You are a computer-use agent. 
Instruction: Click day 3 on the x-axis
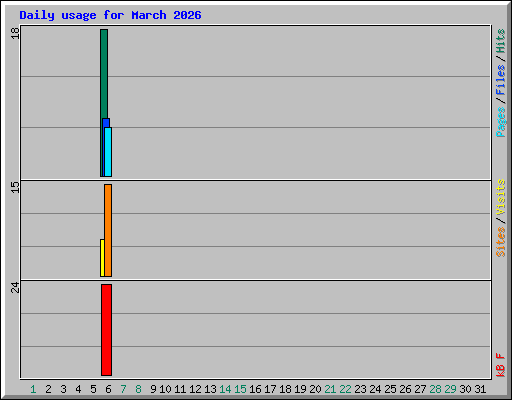coord(63,389)
